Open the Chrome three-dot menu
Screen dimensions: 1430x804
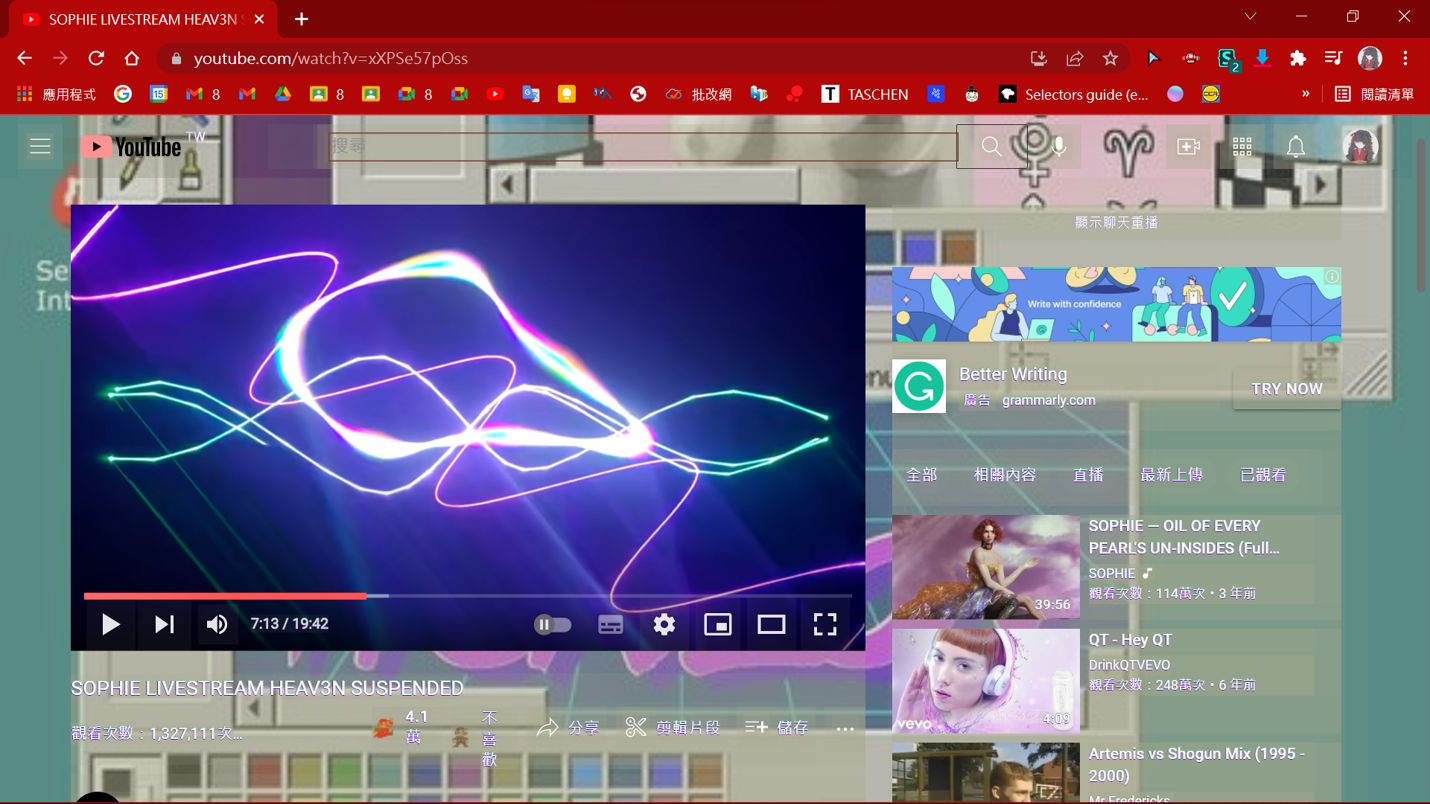(x=1405, y=58)
